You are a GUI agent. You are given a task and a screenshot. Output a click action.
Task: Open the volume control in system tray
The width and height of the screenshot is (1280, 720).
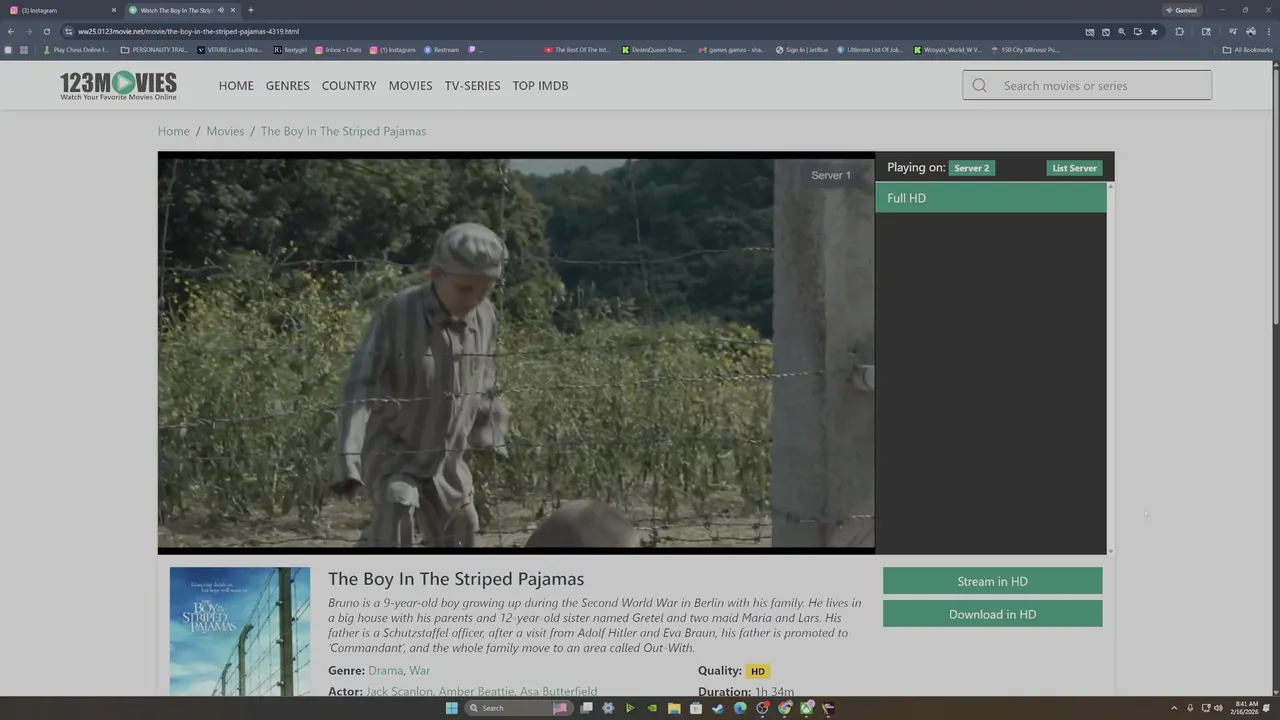(1218, 708)
